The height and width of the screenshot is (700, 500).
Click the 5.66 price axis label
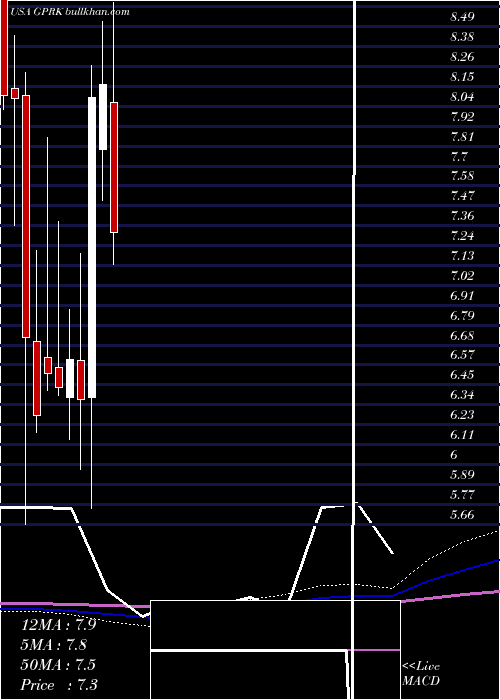point(462,515)
